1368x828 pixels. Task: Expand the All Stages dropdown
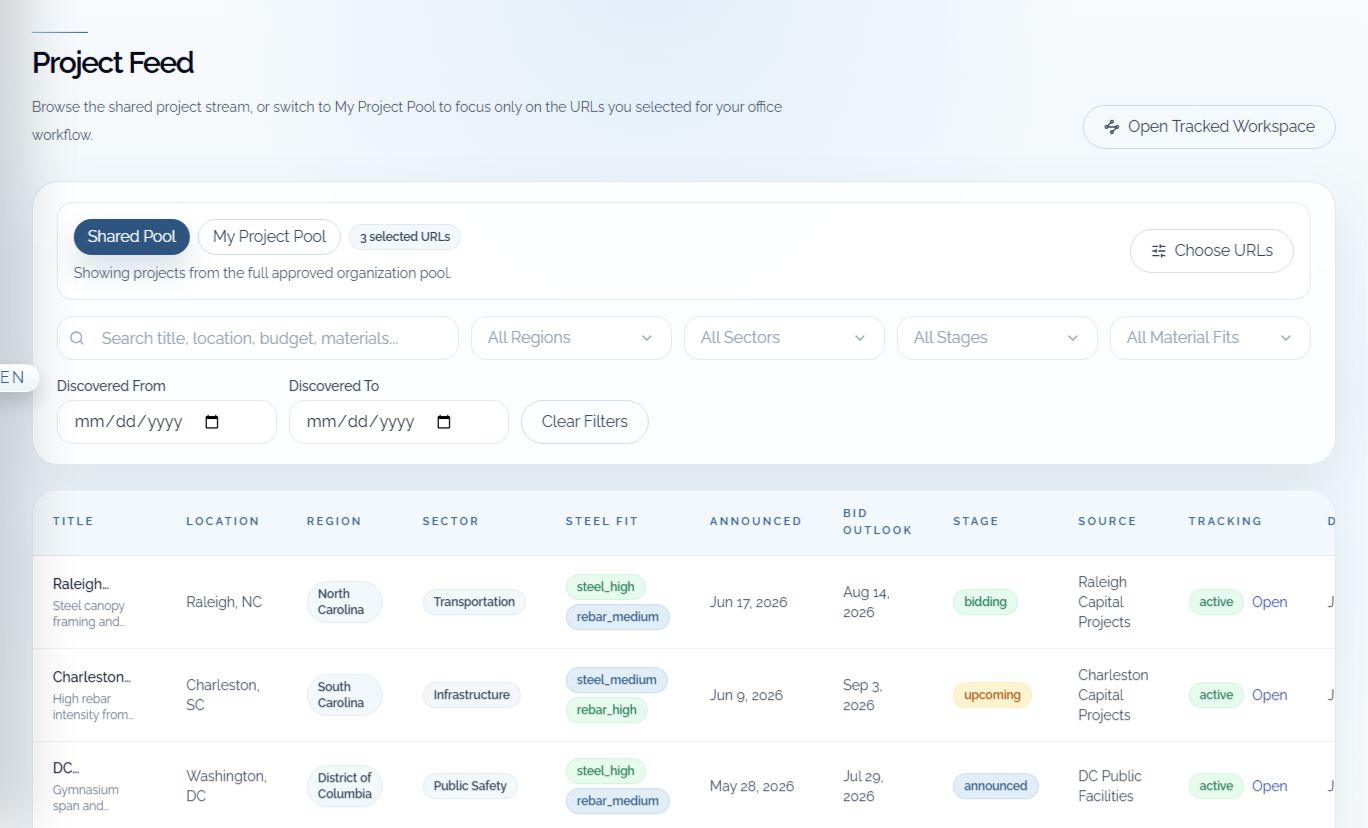(997, 338)
